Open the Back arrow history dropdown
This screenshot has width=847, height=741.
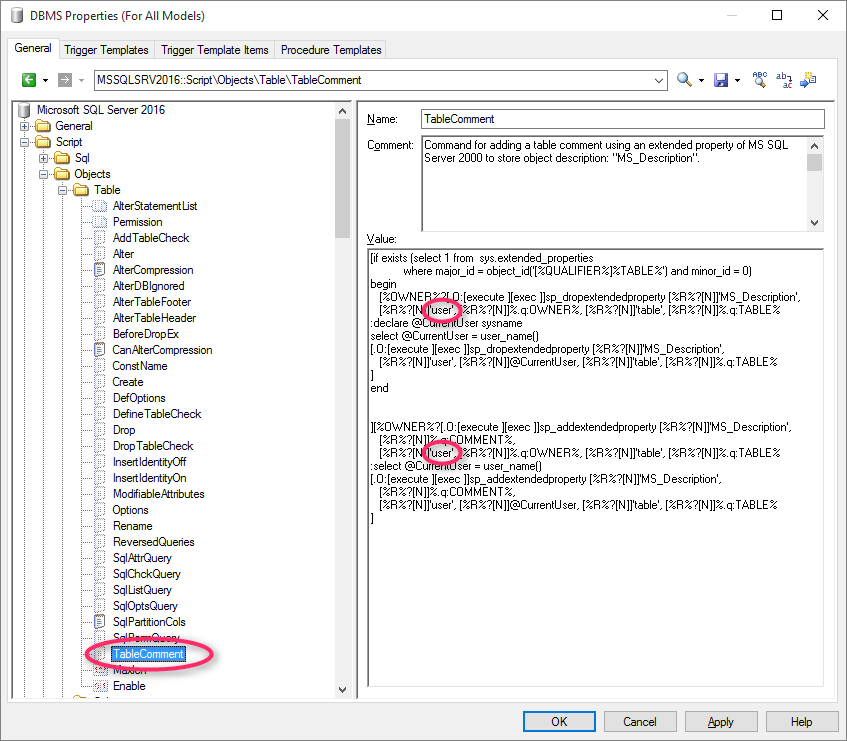45,80
